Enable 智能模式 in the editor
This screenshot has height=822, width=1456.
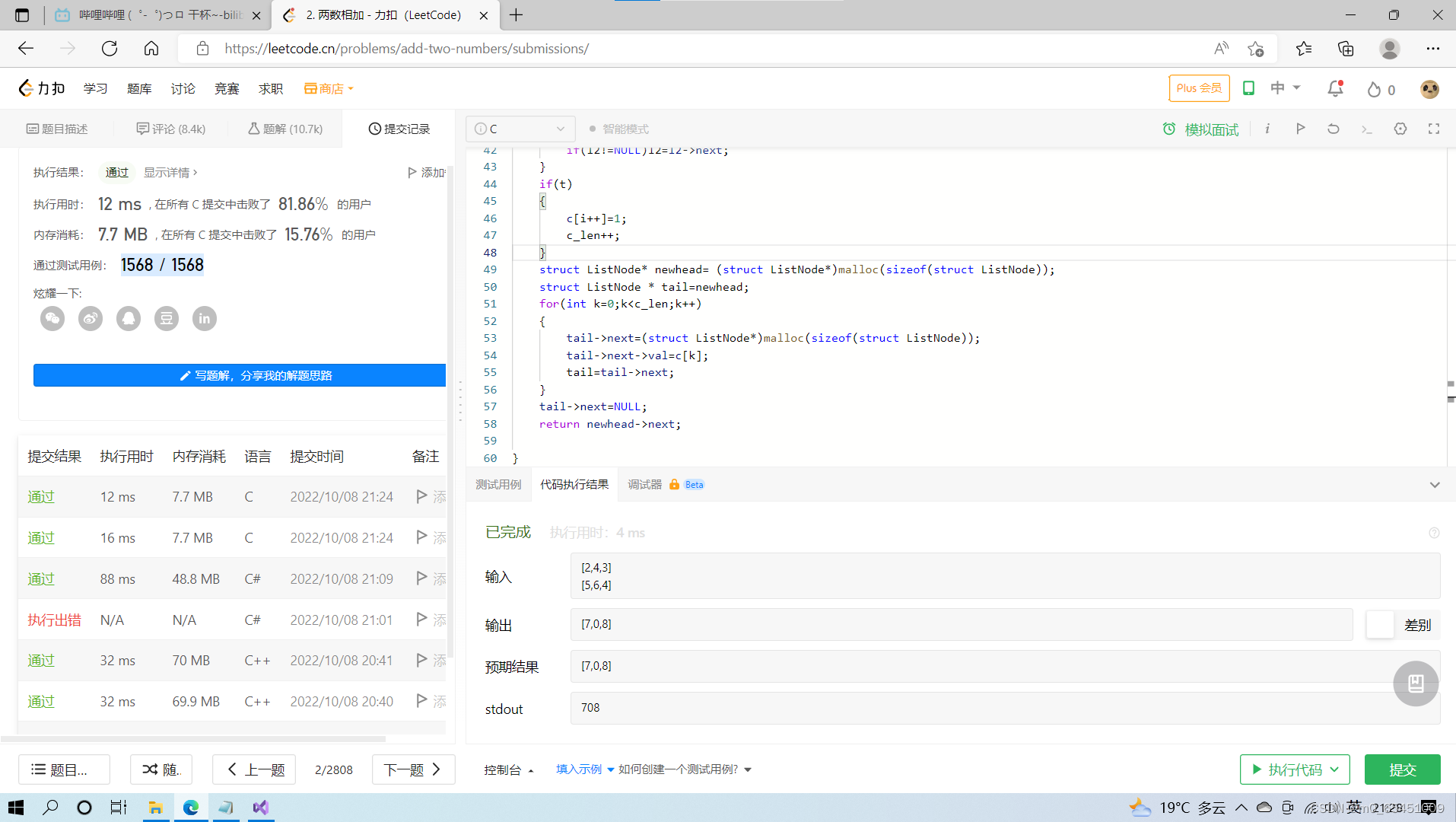[x=624, y=129]
